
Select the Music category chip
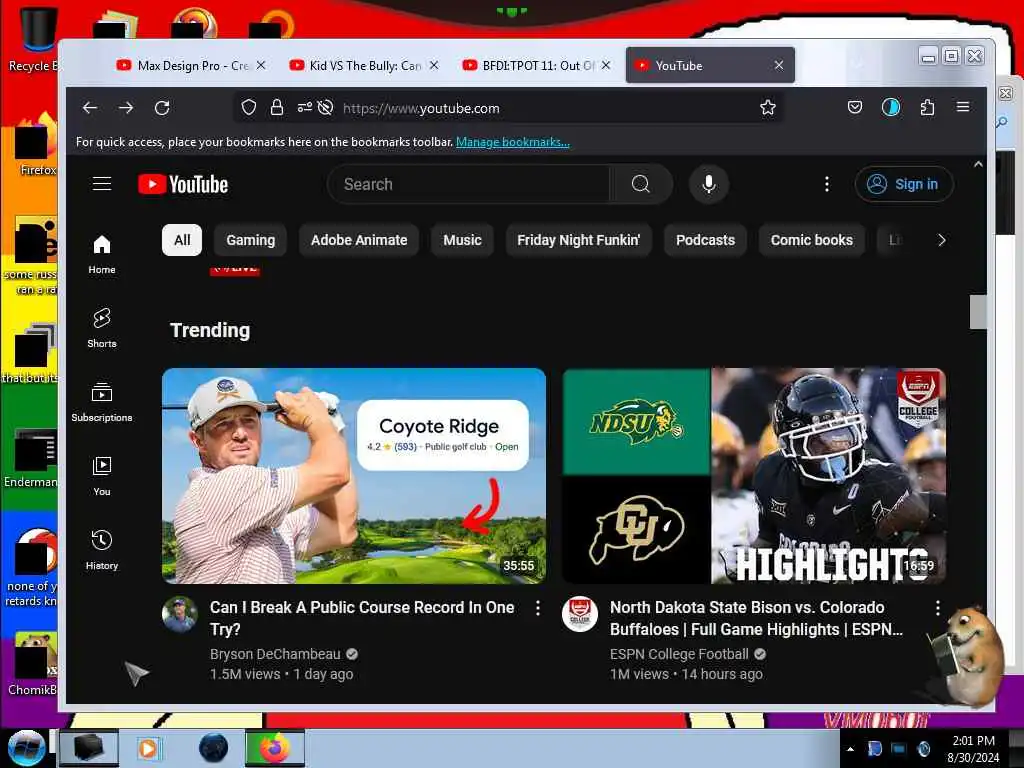[462, 240]
